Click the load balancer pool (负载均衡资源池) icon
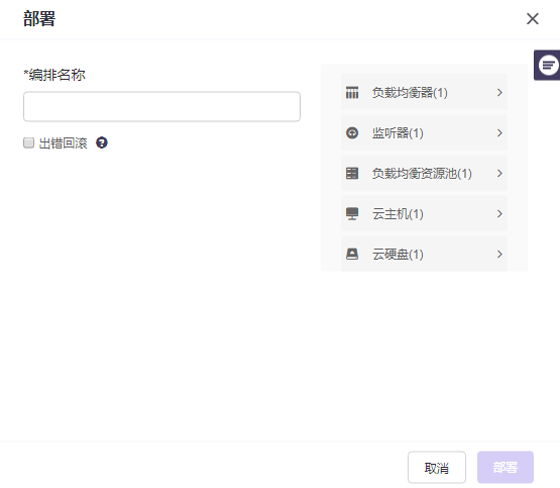560x488 pixels. (352, 173)
